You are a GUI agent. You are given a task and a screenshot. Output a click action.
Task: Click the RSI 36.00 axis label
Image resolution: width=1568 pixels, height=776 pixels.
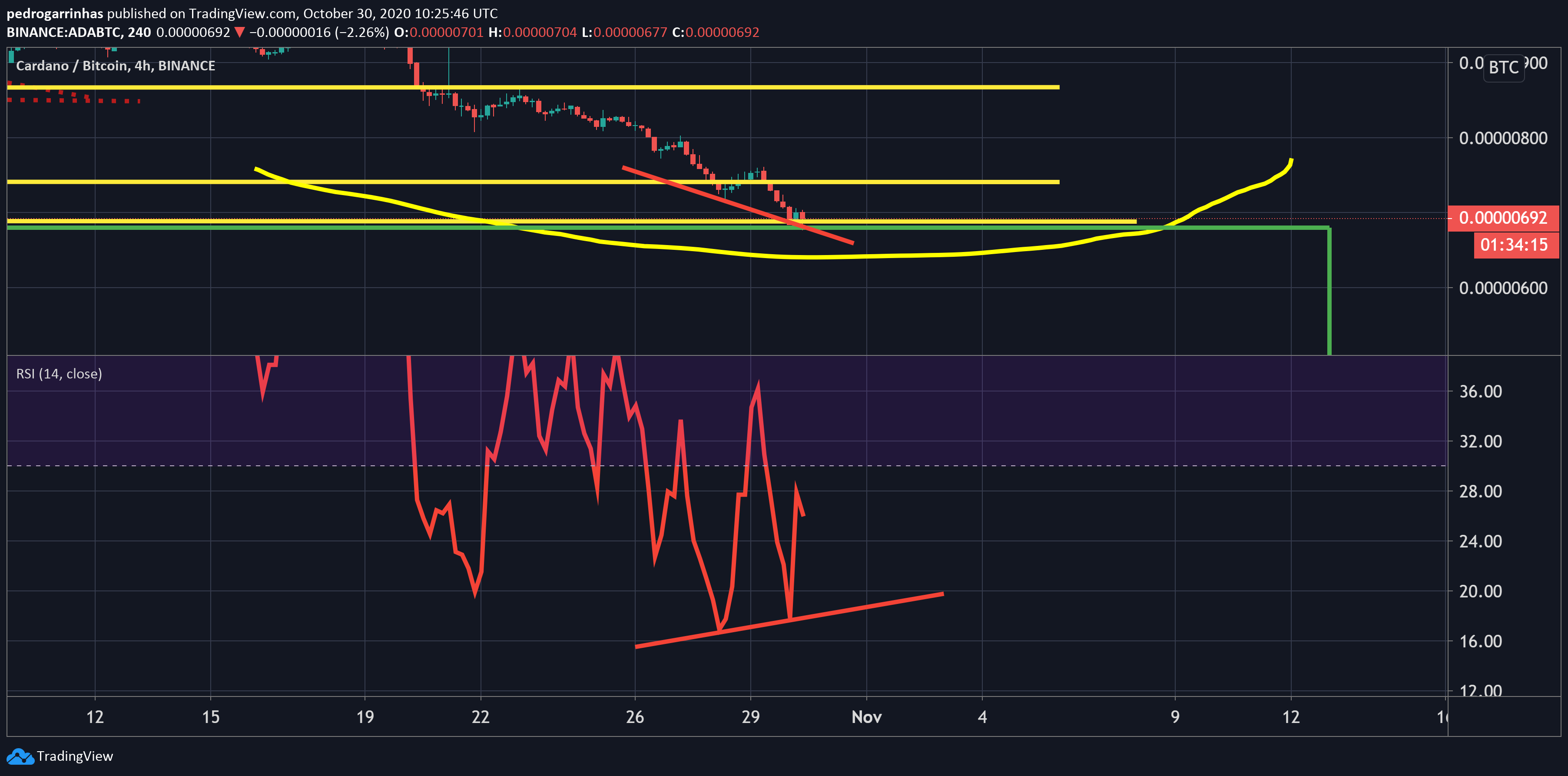pos(1480,391)
